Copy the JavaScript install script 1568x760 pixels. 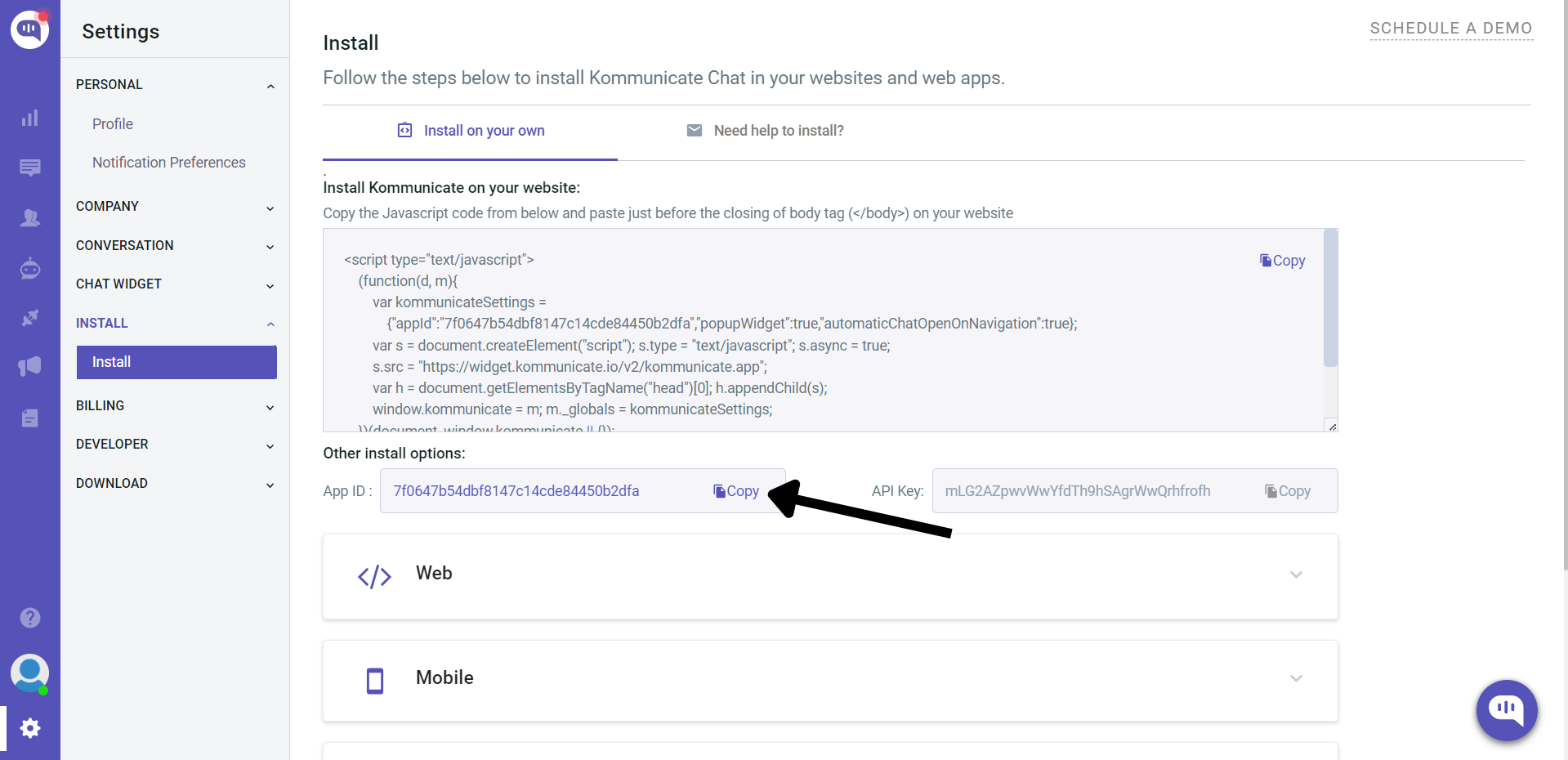click(1282, 261)
